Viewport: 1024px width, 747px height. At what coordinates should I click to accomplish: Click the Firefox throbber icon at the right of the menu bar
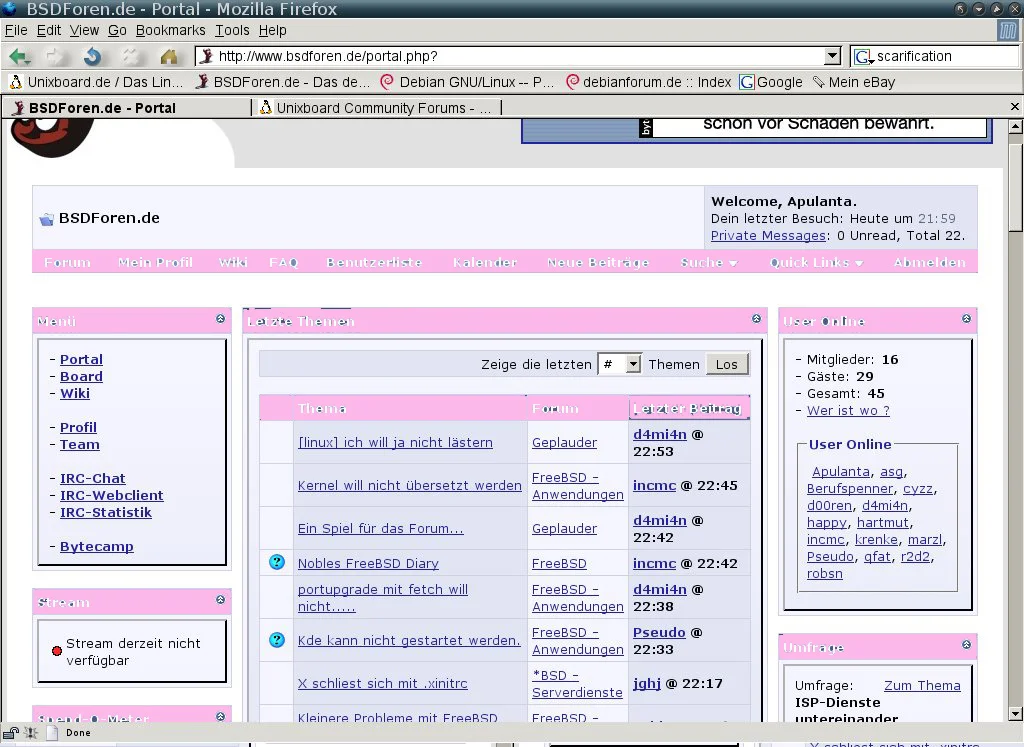tap(1008, 30)
